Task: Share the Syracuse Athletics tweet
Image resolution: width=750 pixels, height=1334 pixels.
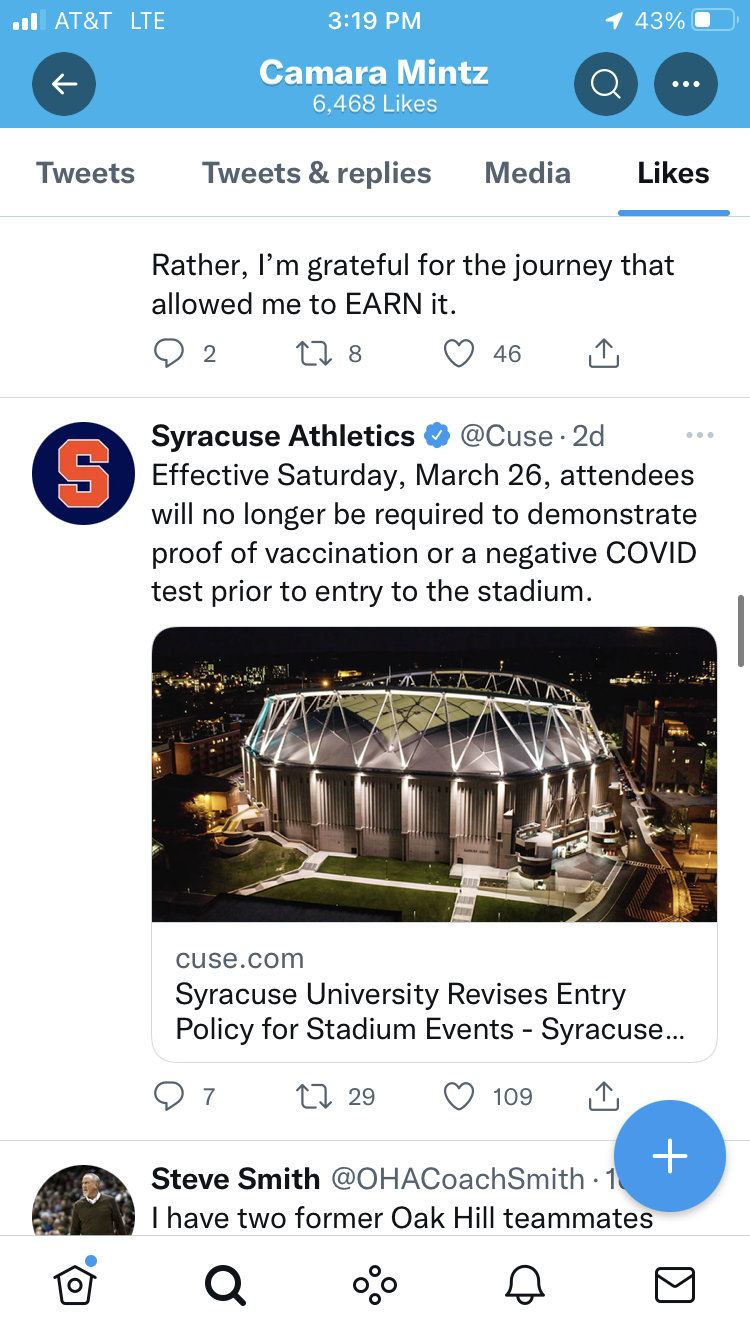Action: click(603, 1097)
